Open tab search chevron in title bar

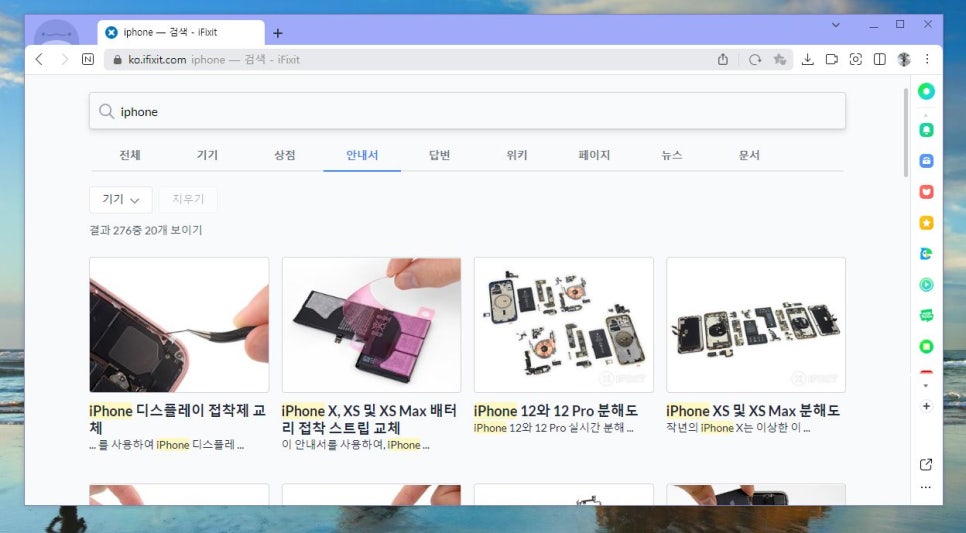pos(835,25)
